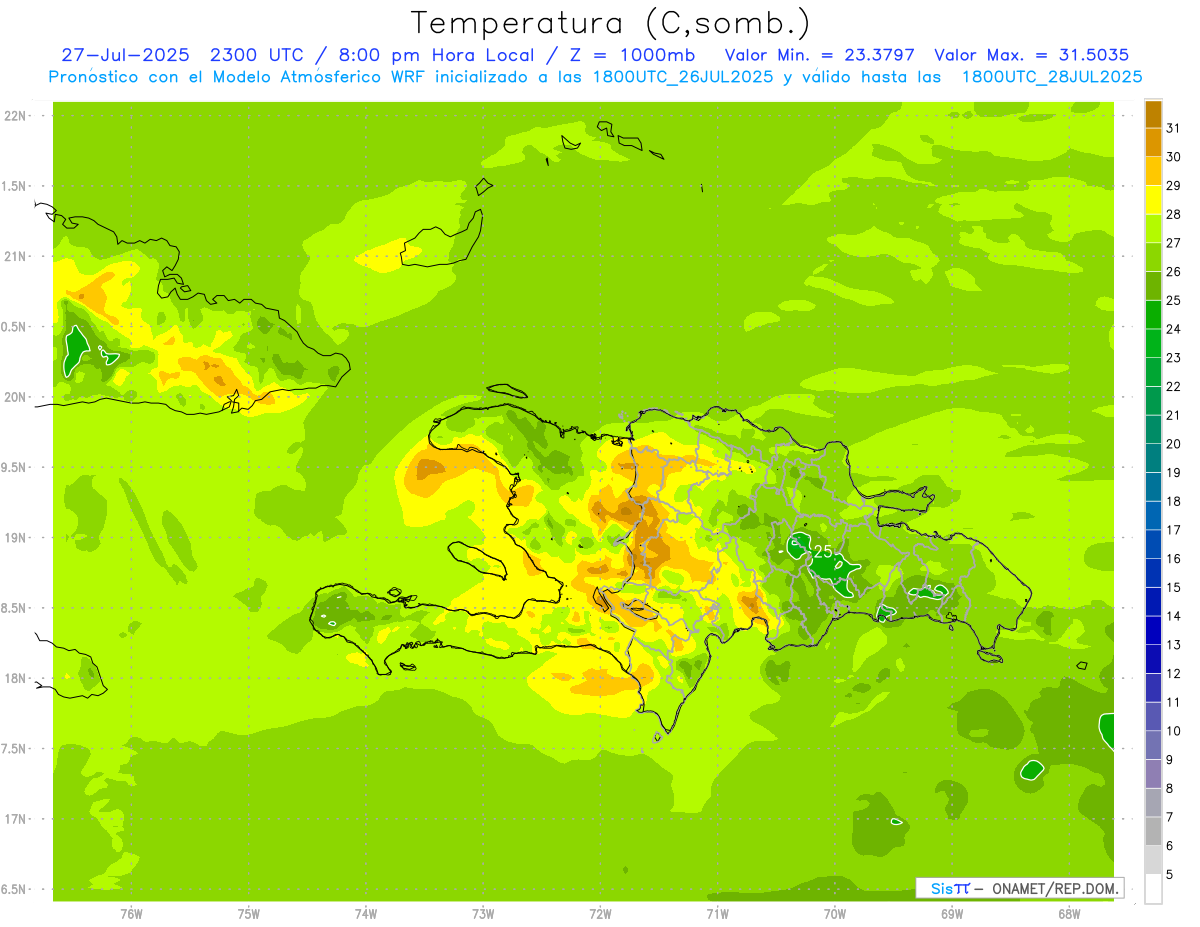Image resolution: width=1200 pixels, height=927 pixels.
Task: Click the '72W' longitude axis label
Action: [600, 914]
